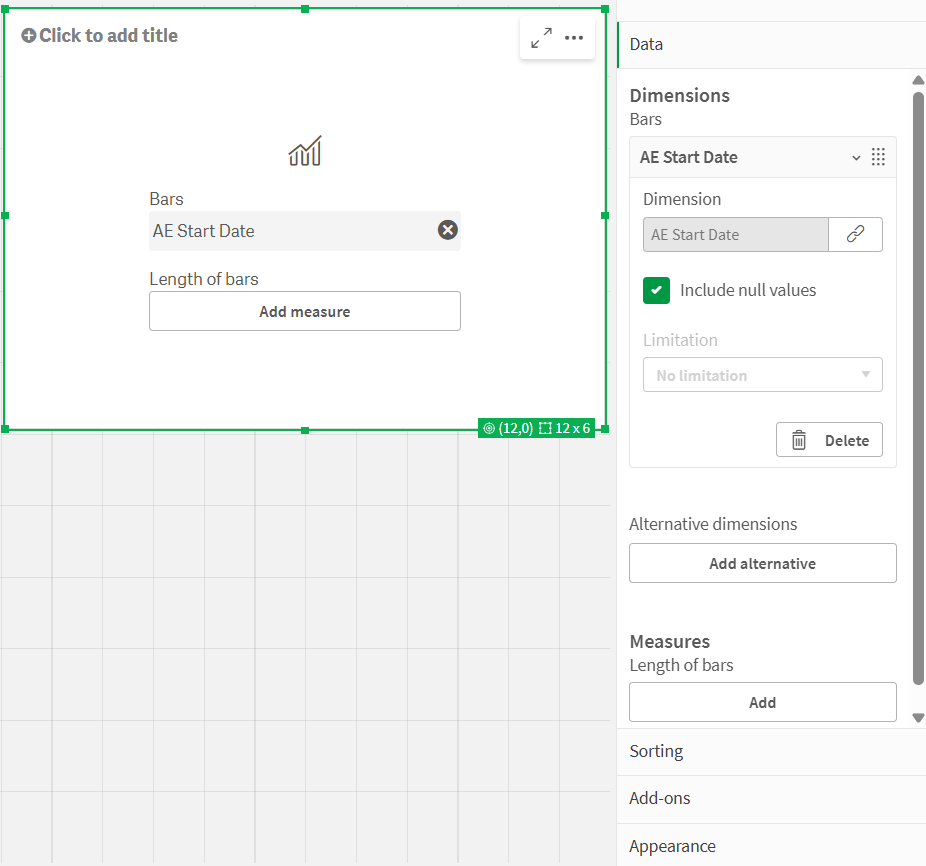Uncheck Include null values checkbox

tap(656, 290)
